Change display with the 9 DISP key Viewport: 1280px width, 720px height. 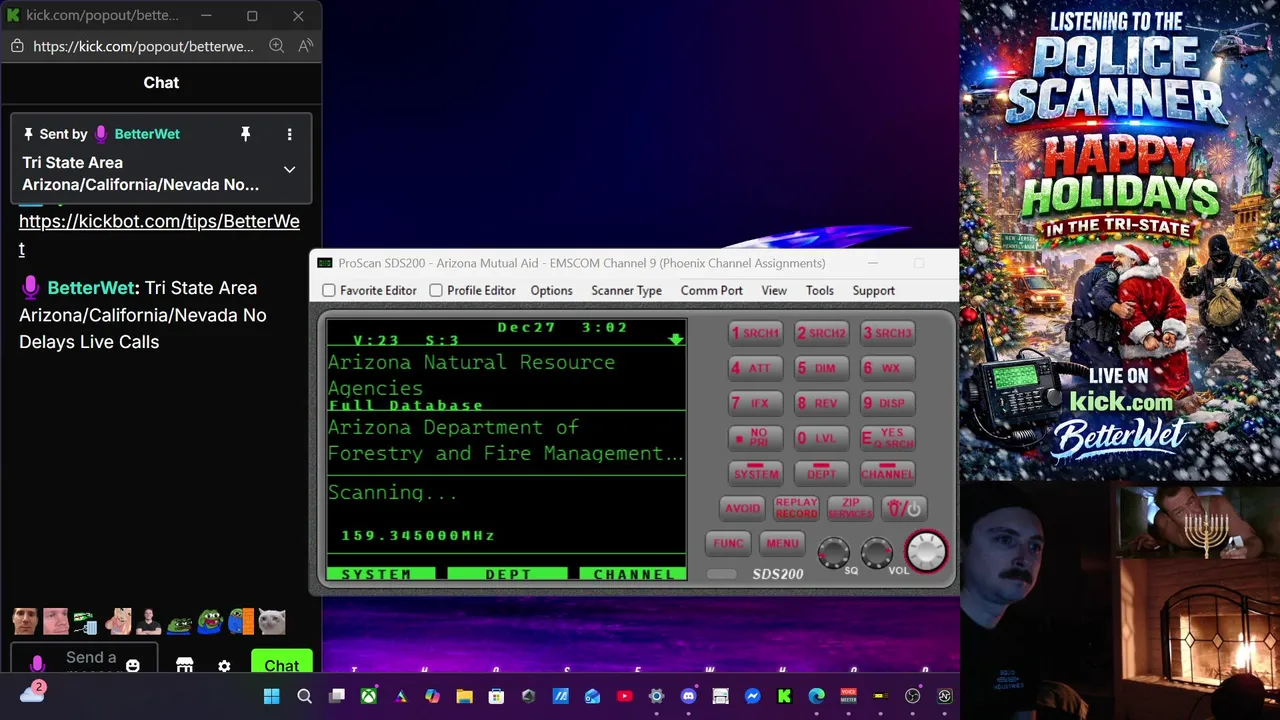point(887,403)
